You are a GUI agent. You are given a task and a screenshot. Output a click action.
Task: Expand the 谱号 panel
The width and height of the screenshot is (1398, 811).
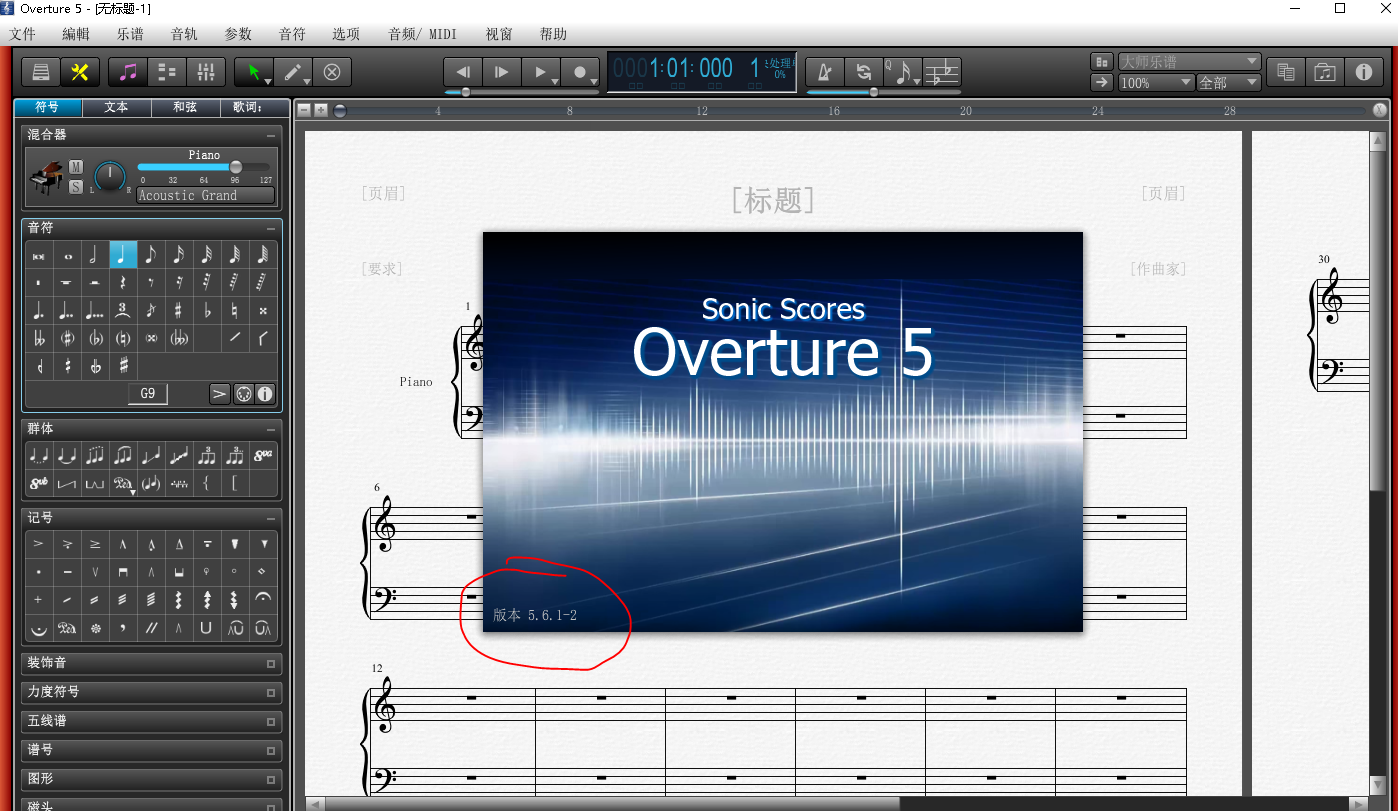coord(271,750)
